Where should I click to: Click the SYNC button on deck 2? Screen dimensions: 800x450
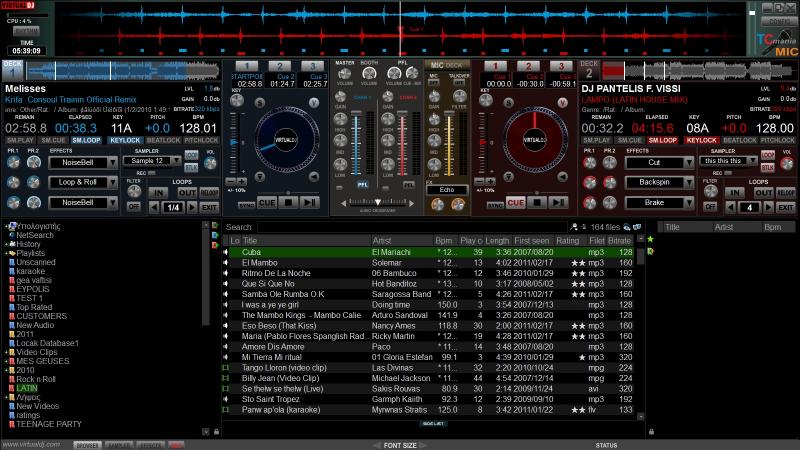click(495, 205)
